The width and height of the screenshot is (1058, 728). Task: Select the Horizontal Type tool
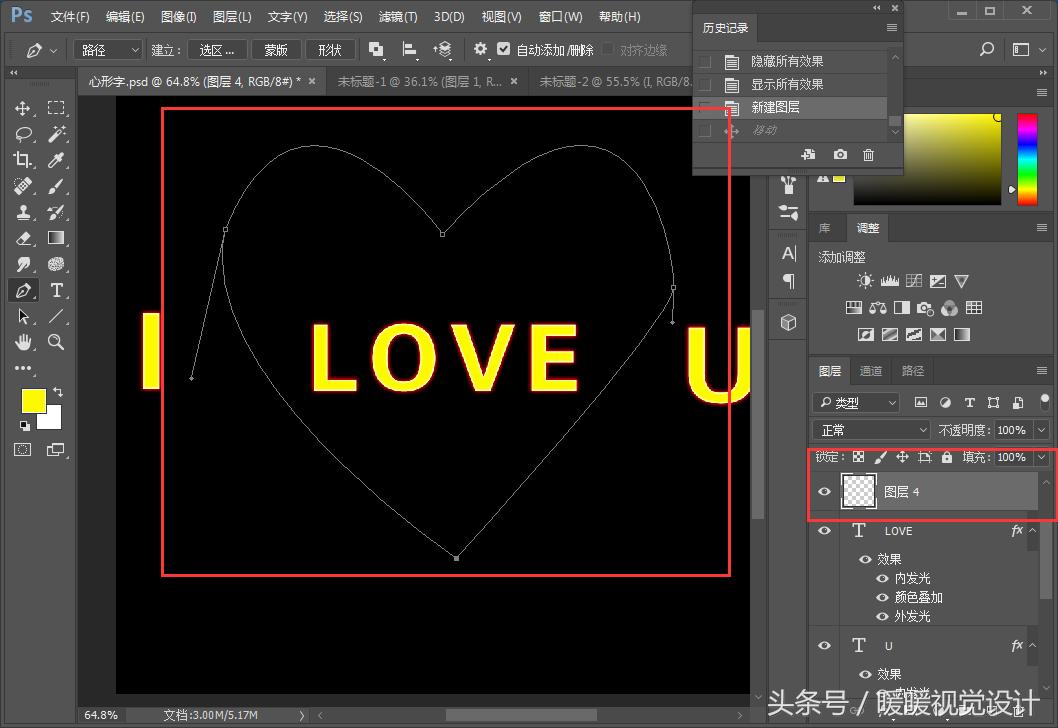click(x=56, y=290)
